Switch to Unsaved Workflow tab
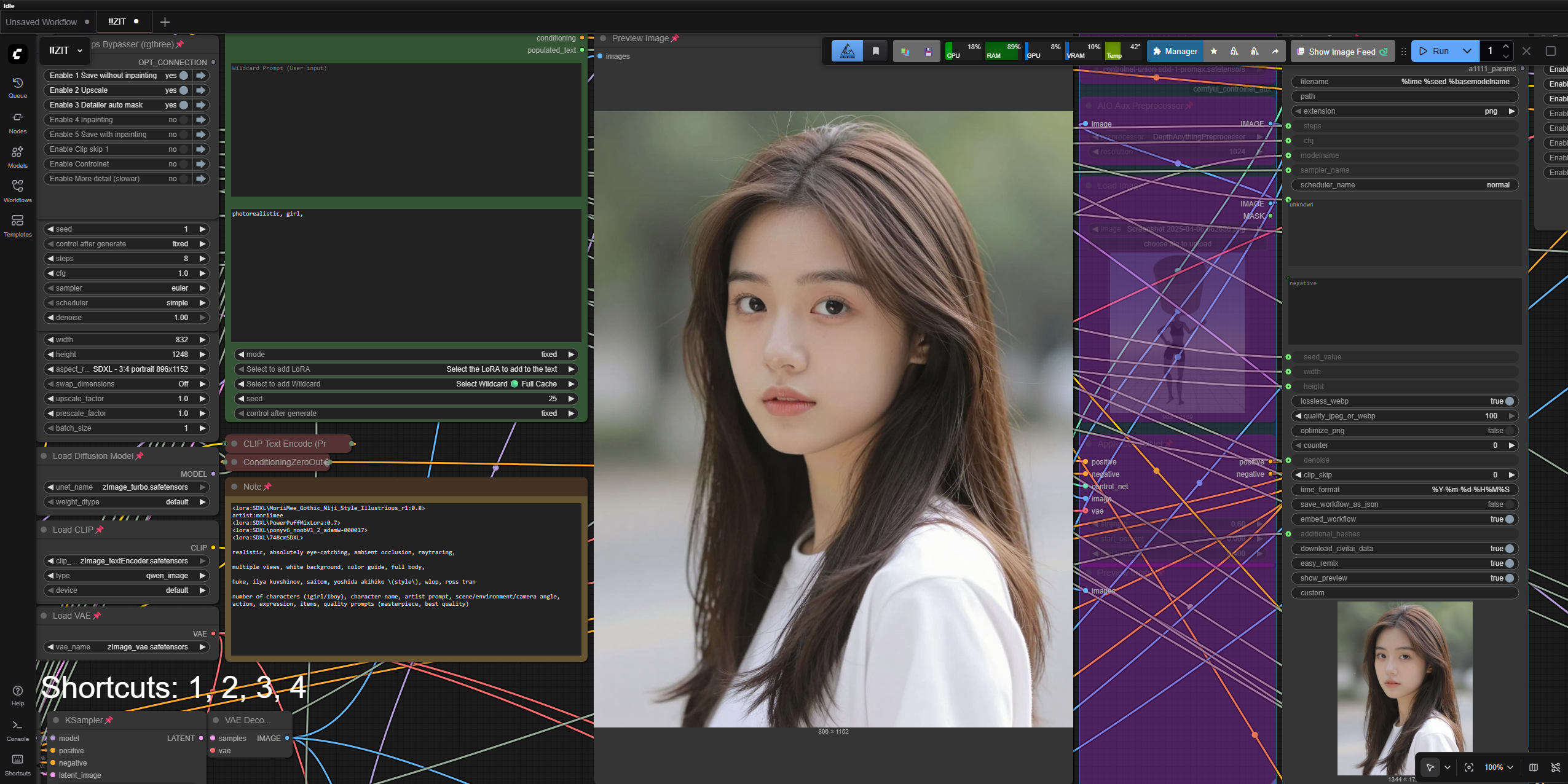 pyautogui.click(x=42, y=22)
